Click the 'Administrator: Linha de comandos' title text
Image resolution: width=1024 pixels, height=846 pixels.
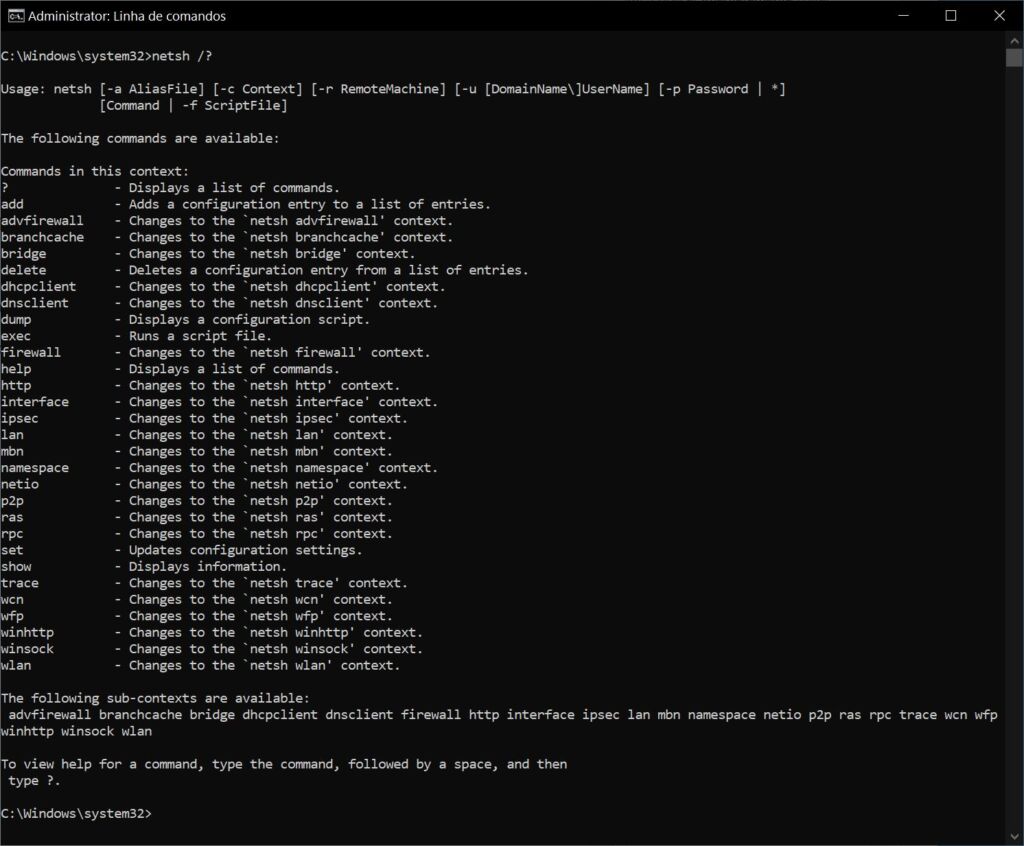pyautogui.click(x=126, y=16)
